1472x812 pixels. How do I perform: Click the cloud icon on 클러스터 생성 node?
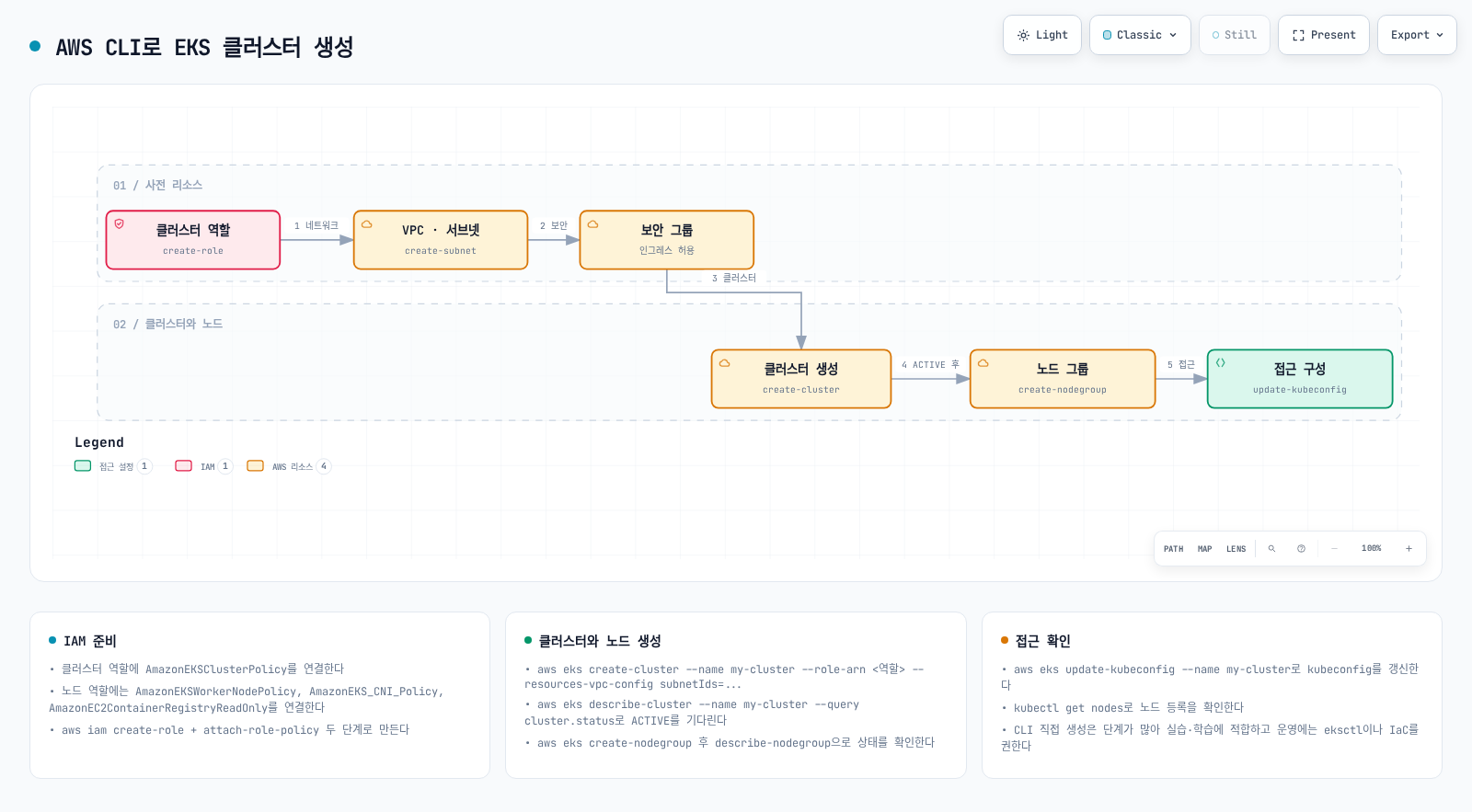(724, 362)
